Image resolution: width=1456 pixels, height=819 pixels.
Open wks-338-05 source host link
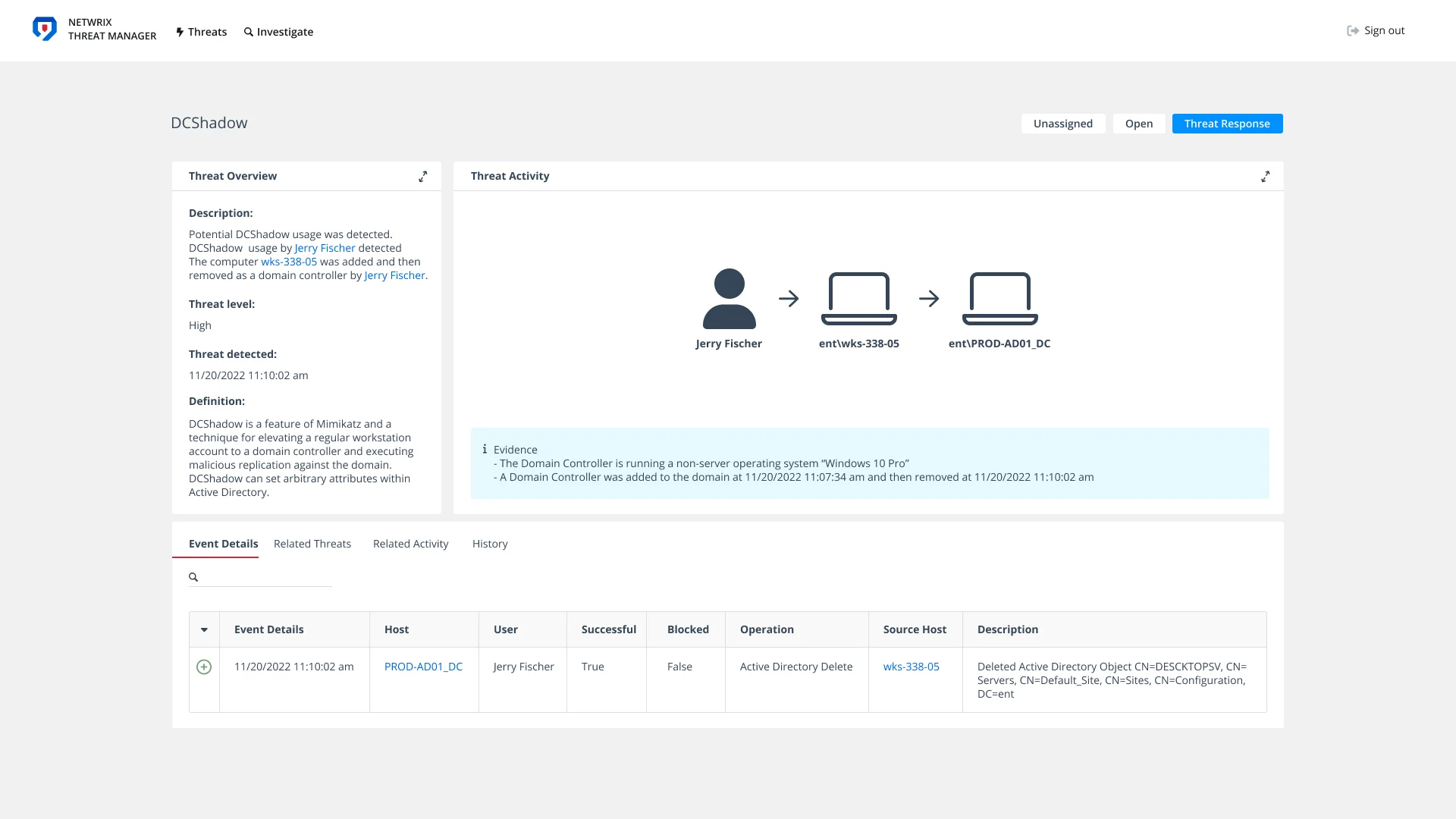(x=911, y=667)
